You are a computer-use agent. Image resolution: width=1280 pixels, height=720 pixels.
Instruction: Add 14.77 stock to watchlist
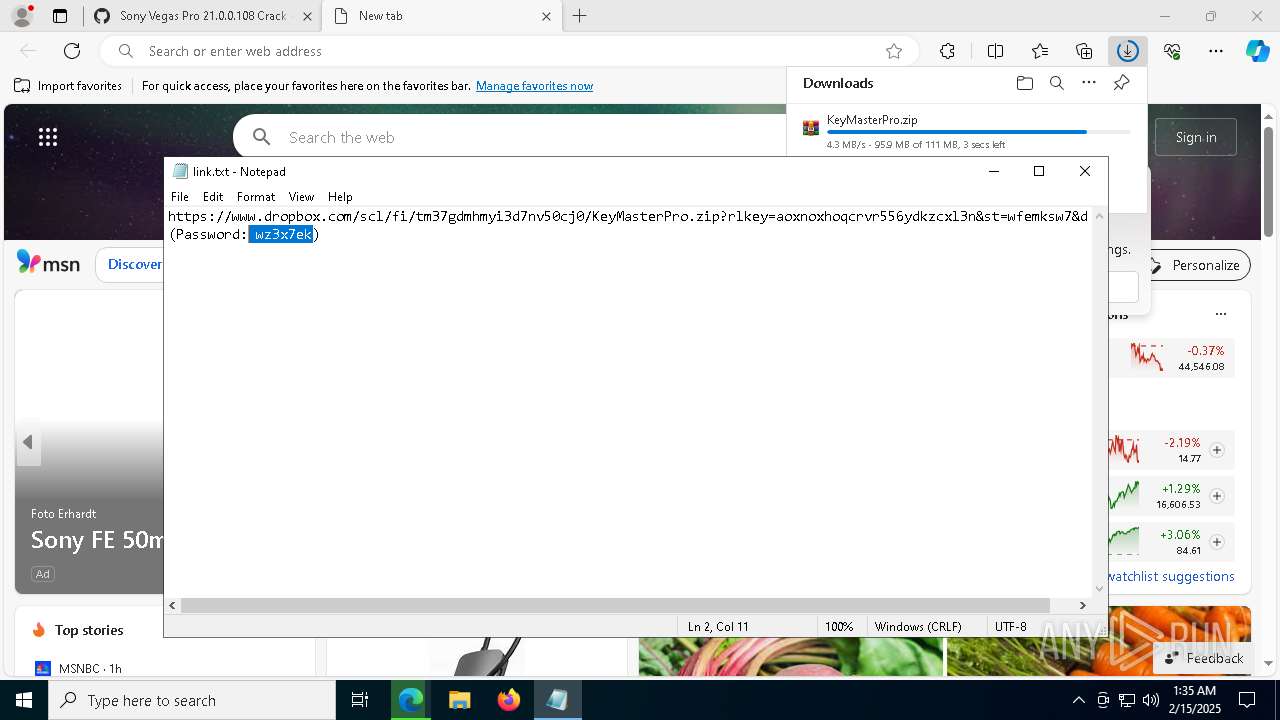(x=1217, y=450)
